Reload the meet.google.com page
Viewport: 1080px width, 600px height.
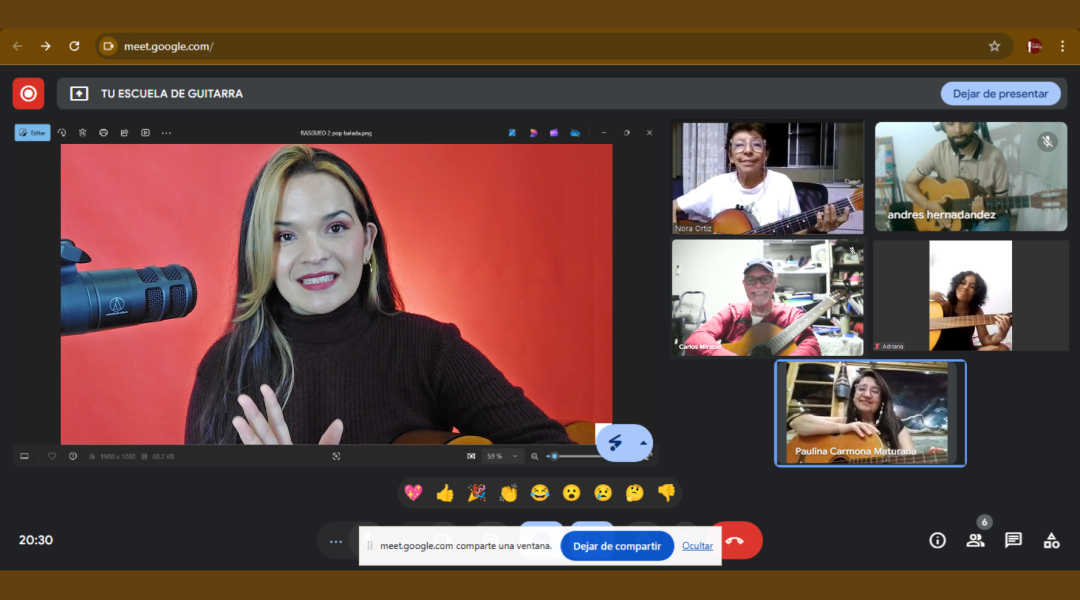(74, 46)
